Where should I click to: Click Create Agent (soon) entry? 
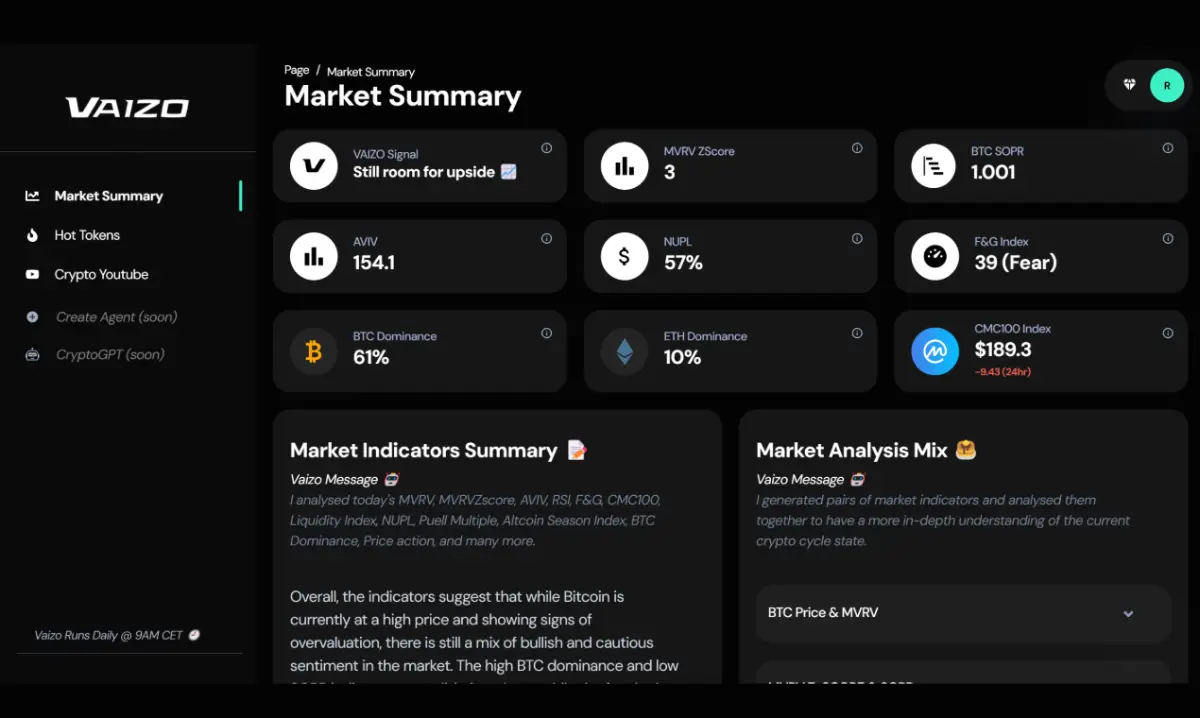click(x=116, y=317)
